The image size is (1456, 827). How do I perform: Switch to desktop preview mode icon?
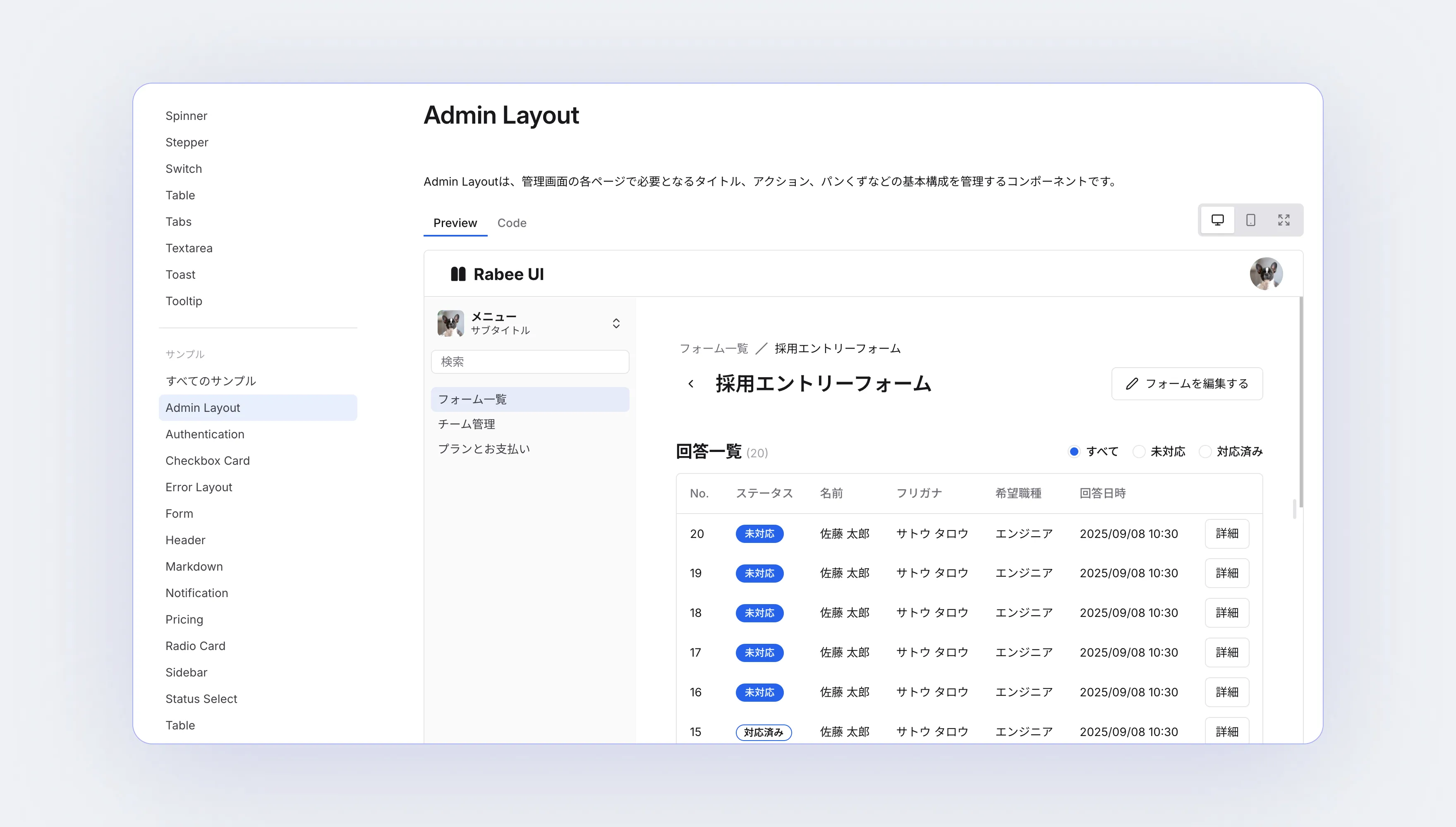1217,220
